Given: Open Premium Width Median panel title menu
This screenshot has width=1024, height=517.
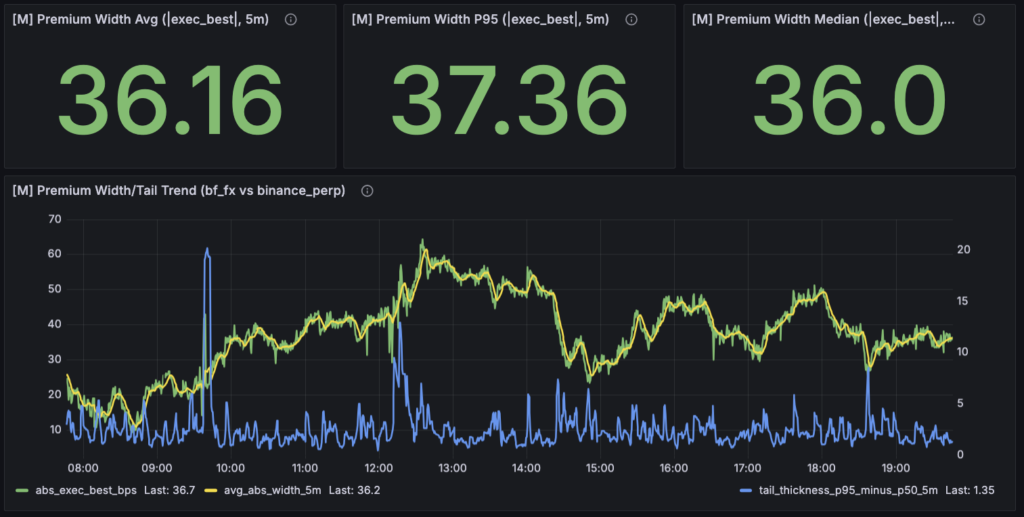Looking at the screenshot, I should tap(822, 20).
